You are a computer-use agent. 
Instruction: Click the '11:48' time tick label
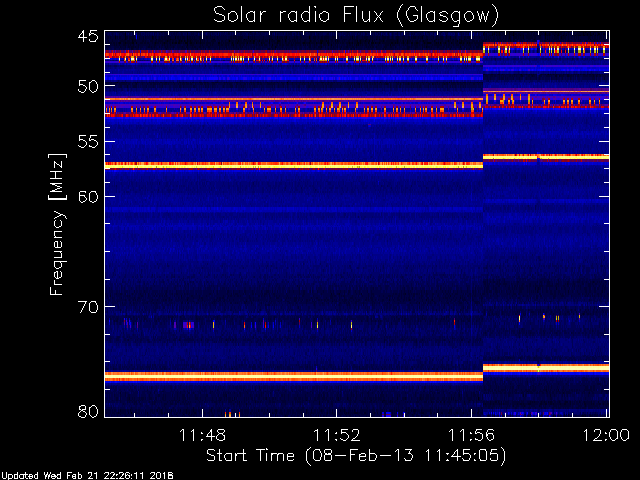tap(202, 435)
